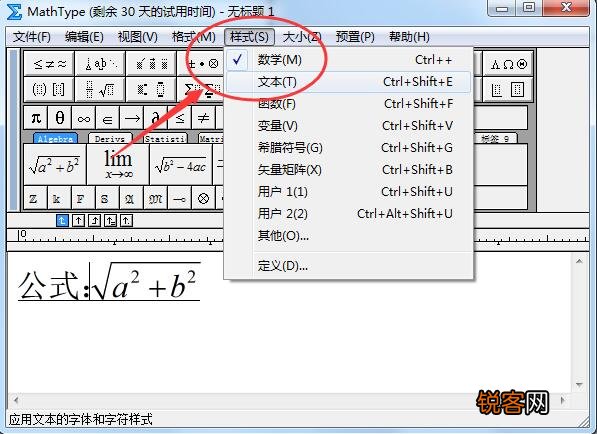The height and width of the screenshot is (434, 597).
Task: Select the second tab-stop alignment button
Action: (x=78, y=220)
